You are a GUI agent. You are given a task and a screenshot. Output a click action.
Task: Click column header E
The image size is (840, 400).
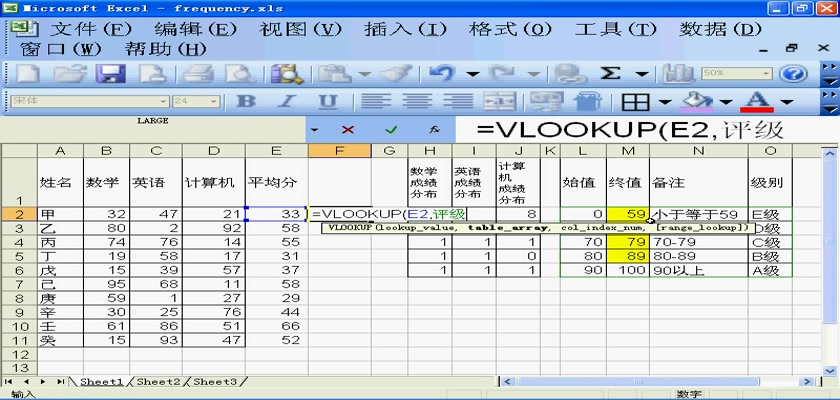tap(276, 150)
